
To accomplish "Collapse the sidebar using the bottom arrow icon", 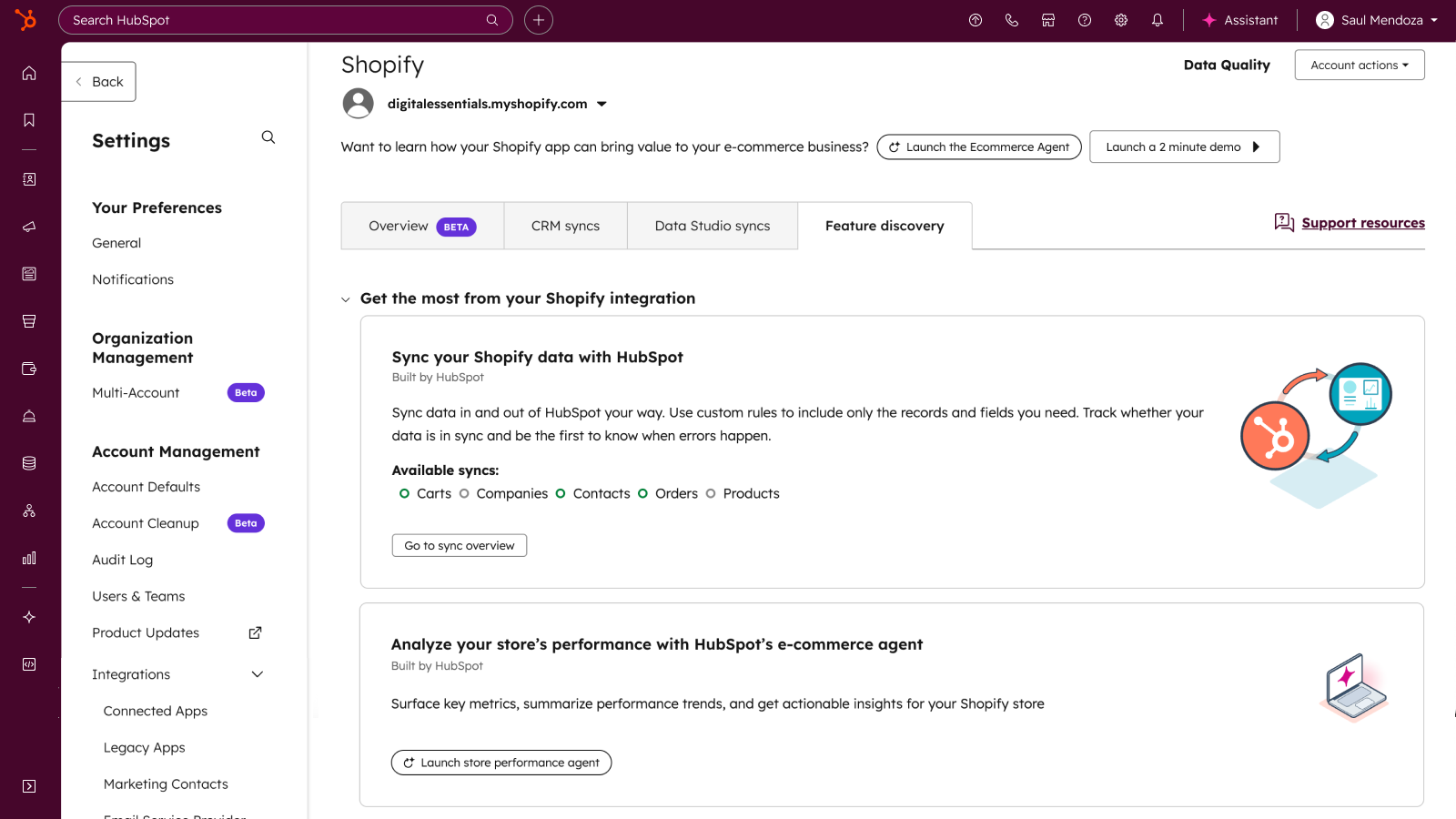I will [29, 785].
